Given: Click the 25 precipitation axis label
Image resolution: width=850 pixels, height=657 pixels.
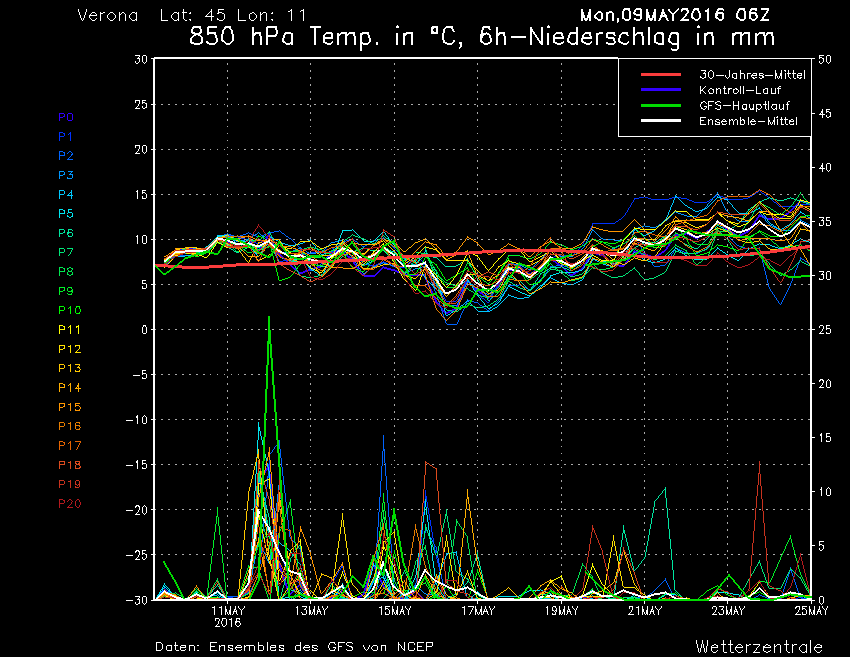Looking at the screenshot, I should coord(825,330).
